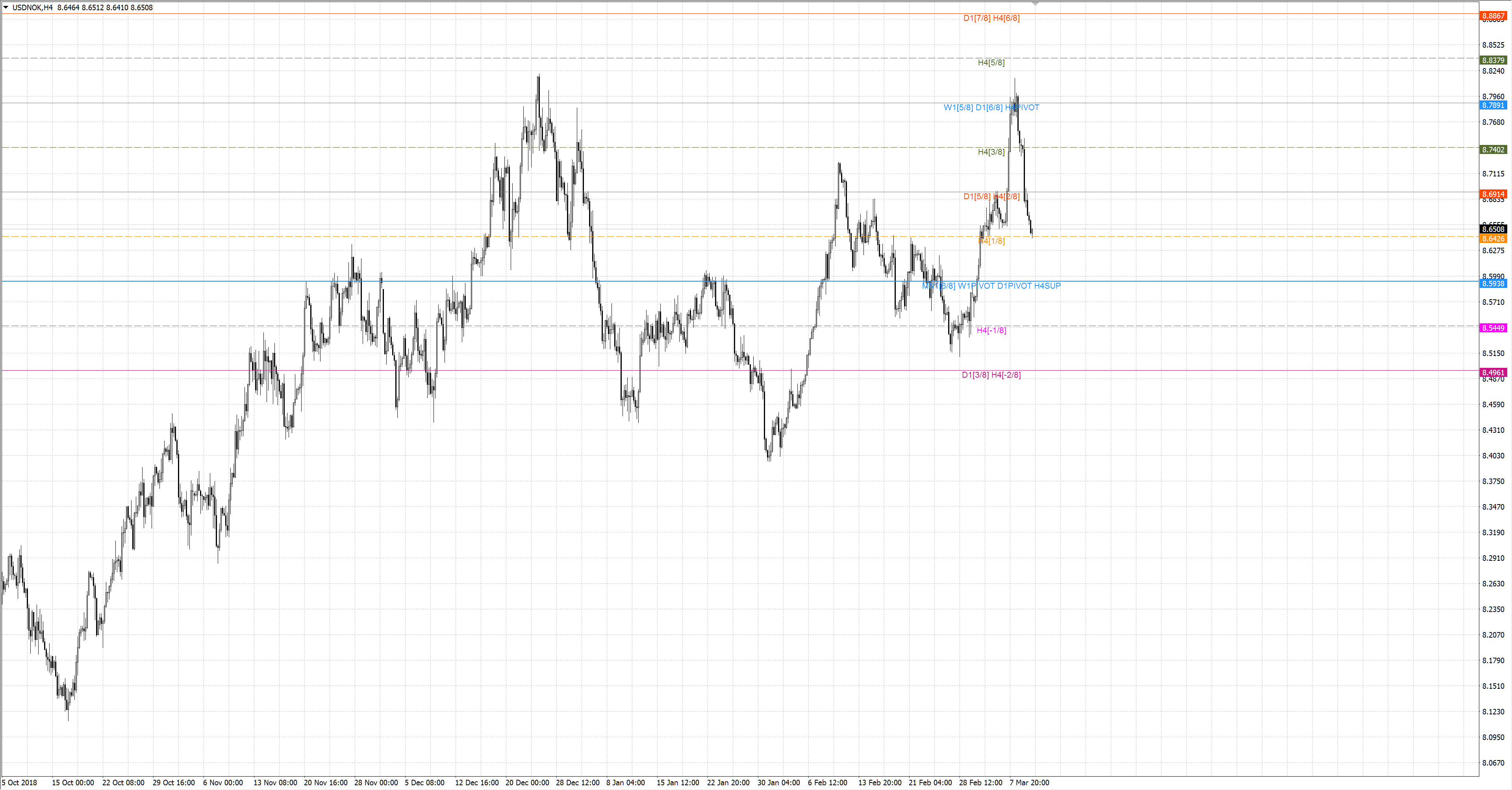This screenshot has width=1512, height=790.
Task: Select the D1[3/8] H4[-2/8] label
Action: (991, 375)
